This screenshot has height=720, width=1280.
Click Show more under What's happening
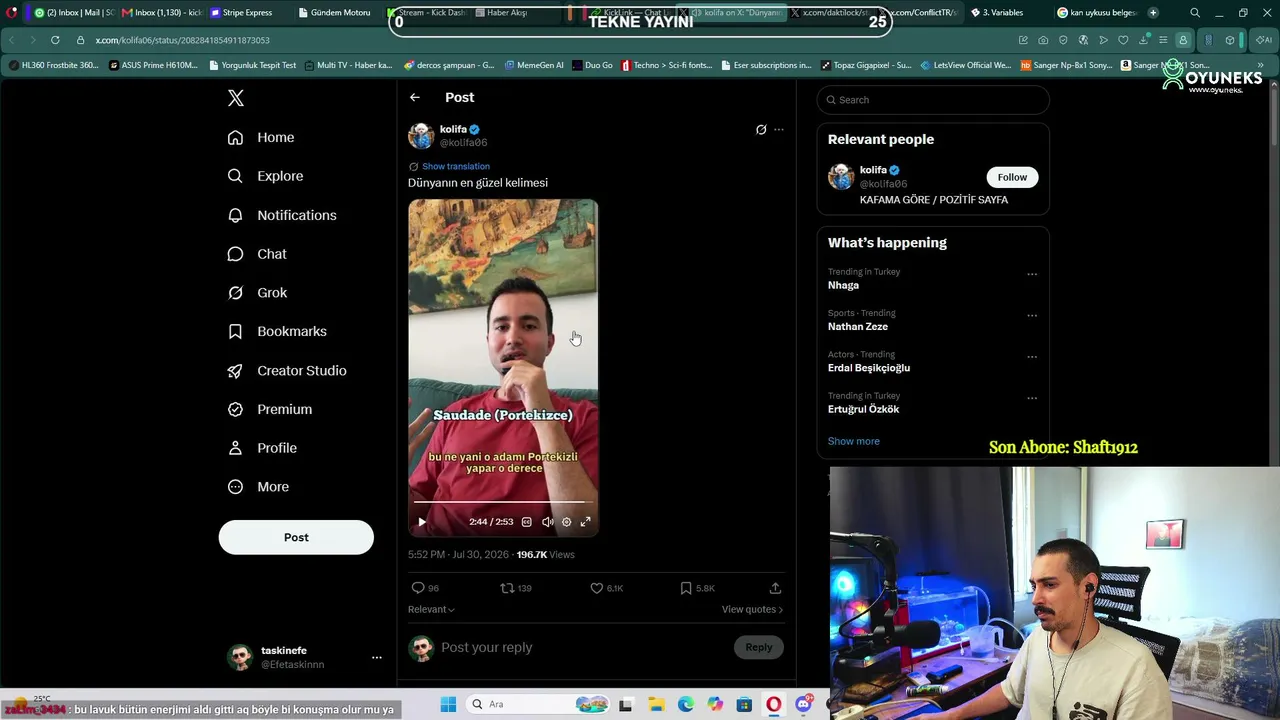pyautogui.click(x=854, y=441)
